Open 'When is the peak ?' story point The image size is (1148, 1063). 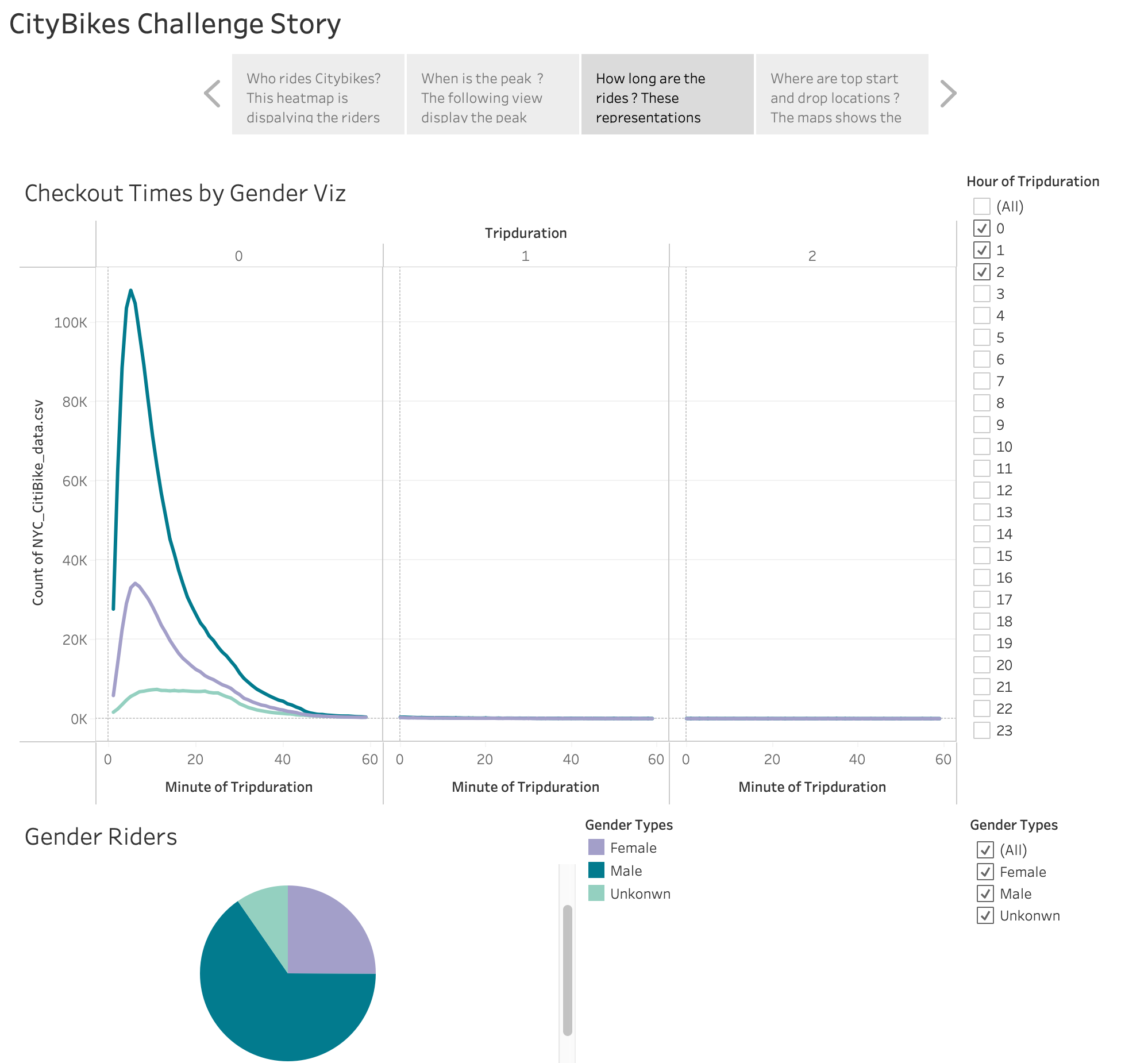pyautogui.click(x=493, y=94)
